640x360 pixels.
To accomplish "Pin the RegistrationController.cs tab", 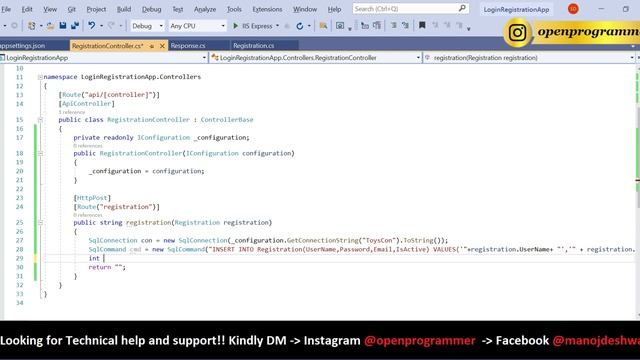I will point(151,46).
